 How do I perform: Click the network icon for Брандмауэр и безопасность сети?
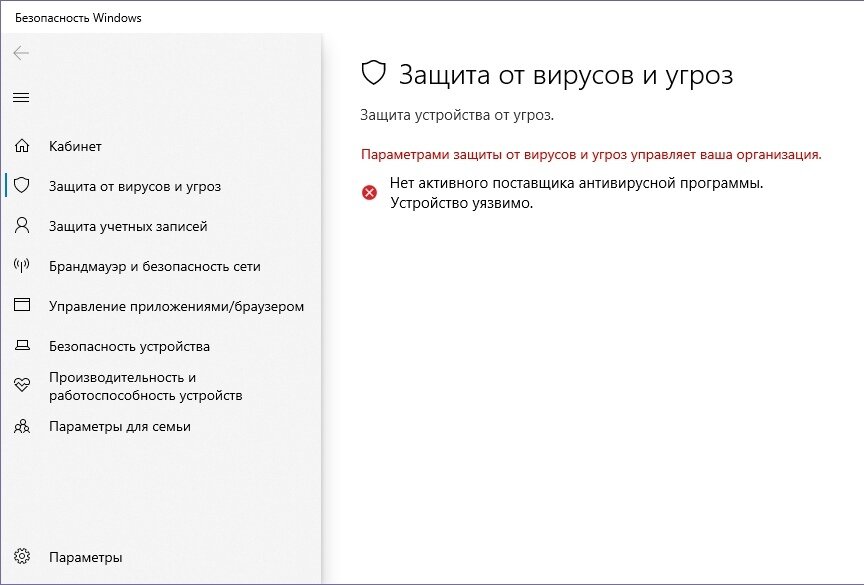(21, 266)
